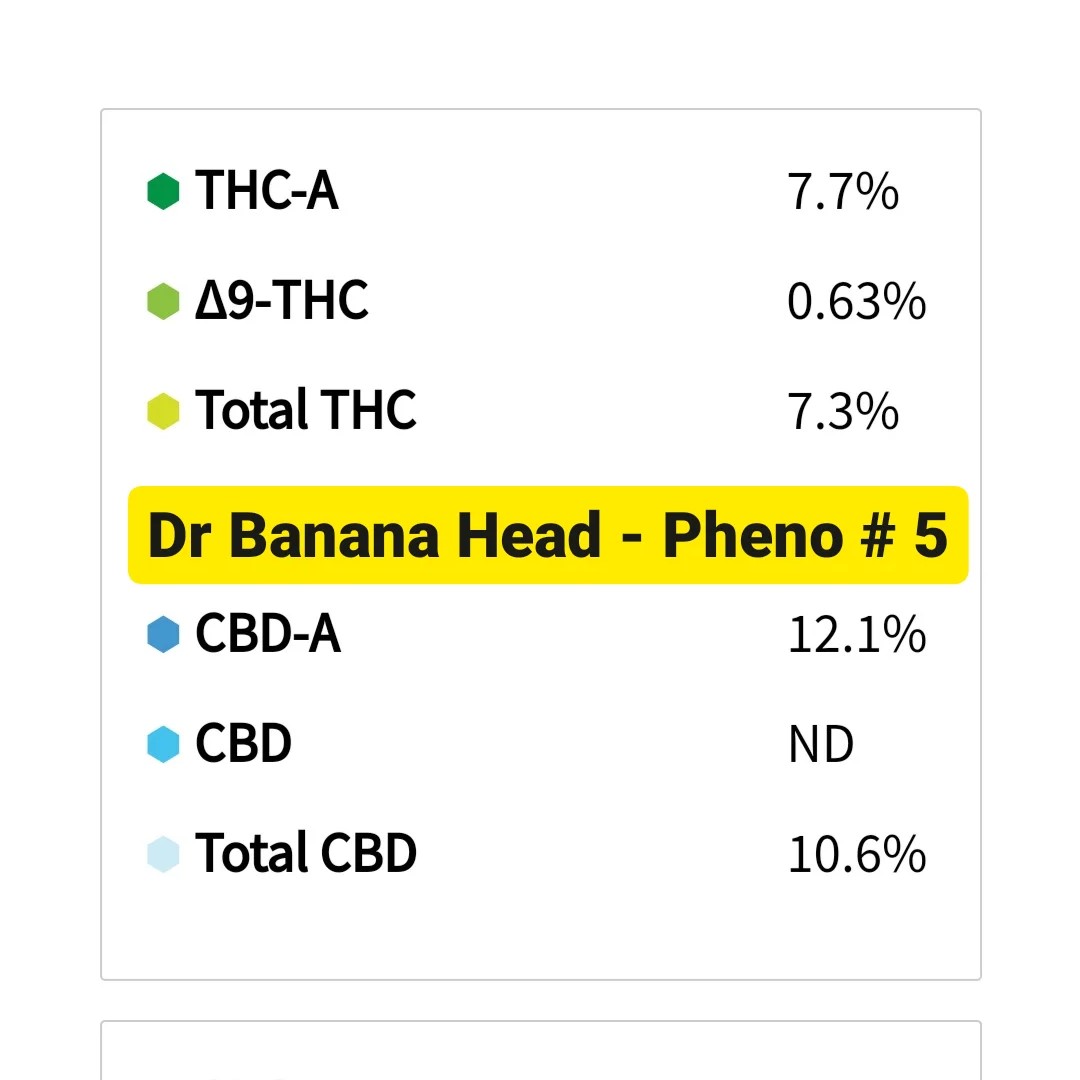Viewport: 1080px width, 1080px height.
Task: Click the Dr Banana Head yellow banner
Action: tap(548, 535)
